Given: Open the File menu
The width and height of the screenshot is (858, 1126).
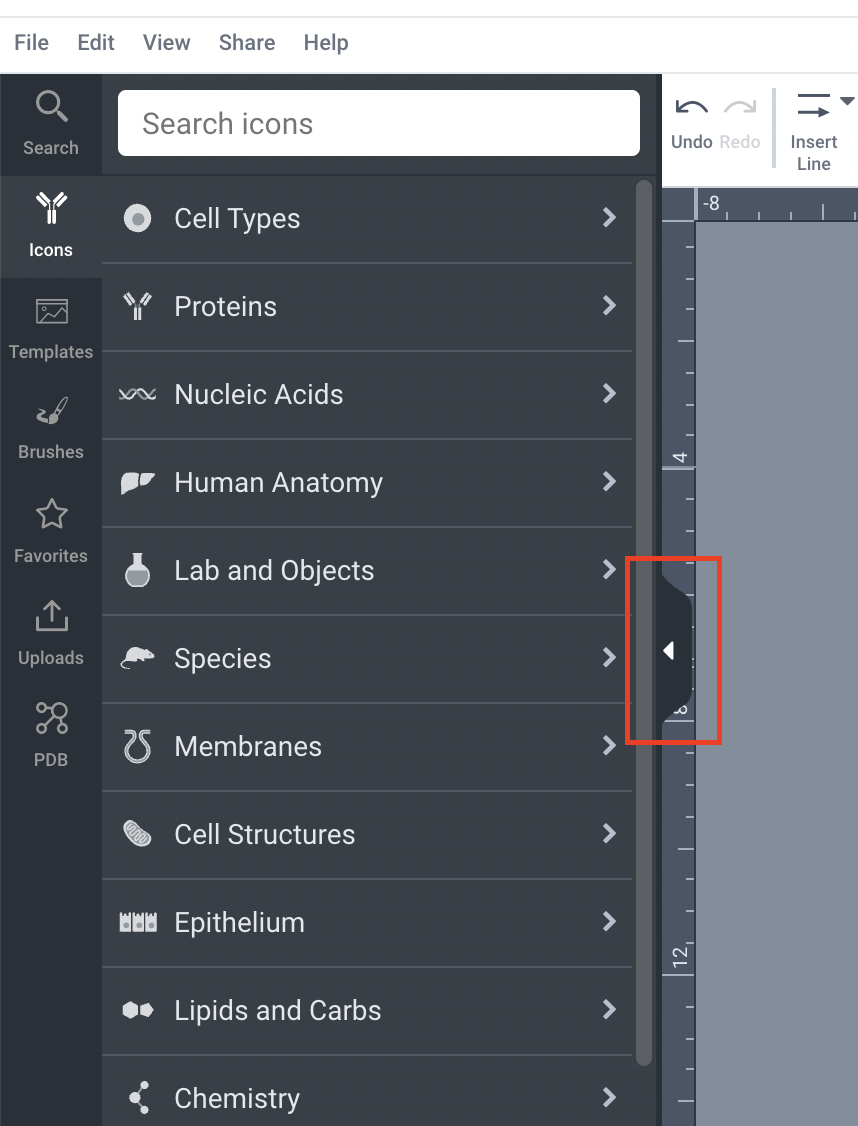Looking at the screenshot, I should click(31, 42).
